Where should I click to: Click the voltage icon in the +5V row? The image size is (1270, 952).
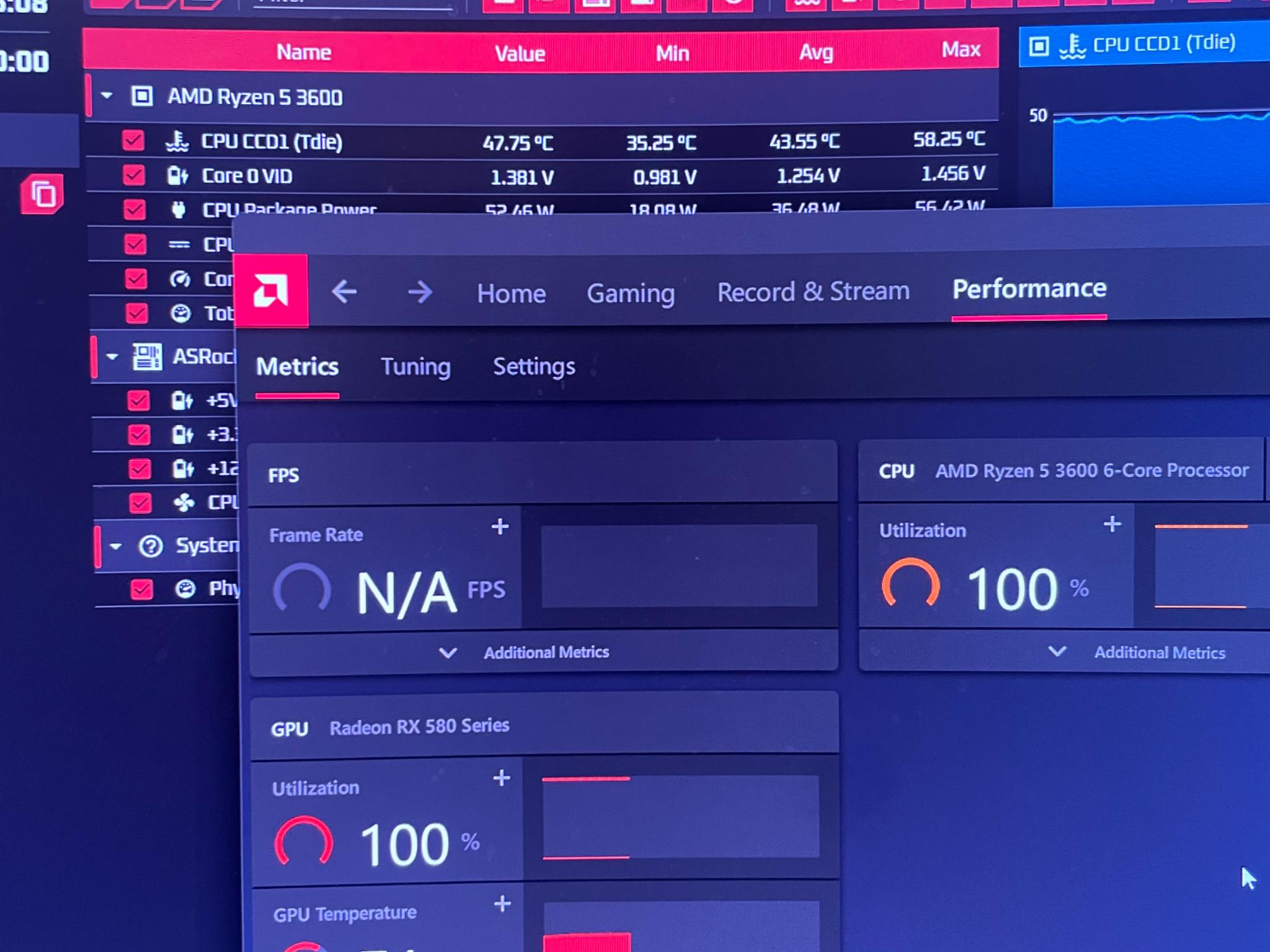coord(182,400)
